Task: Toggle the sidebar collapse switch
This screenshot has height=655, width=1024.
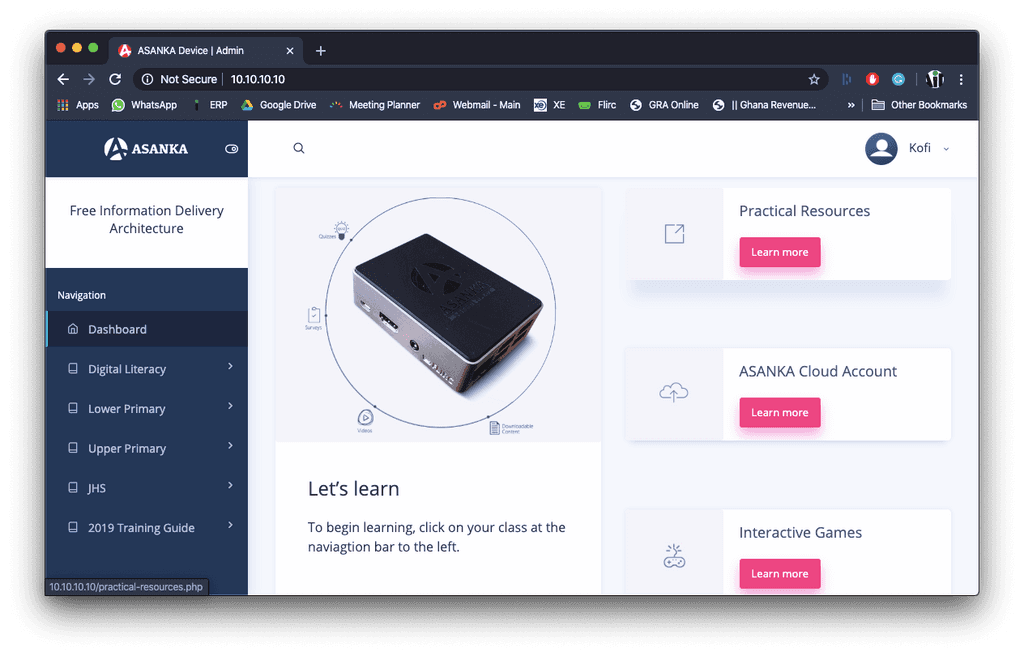Action: tap(232, 149)
